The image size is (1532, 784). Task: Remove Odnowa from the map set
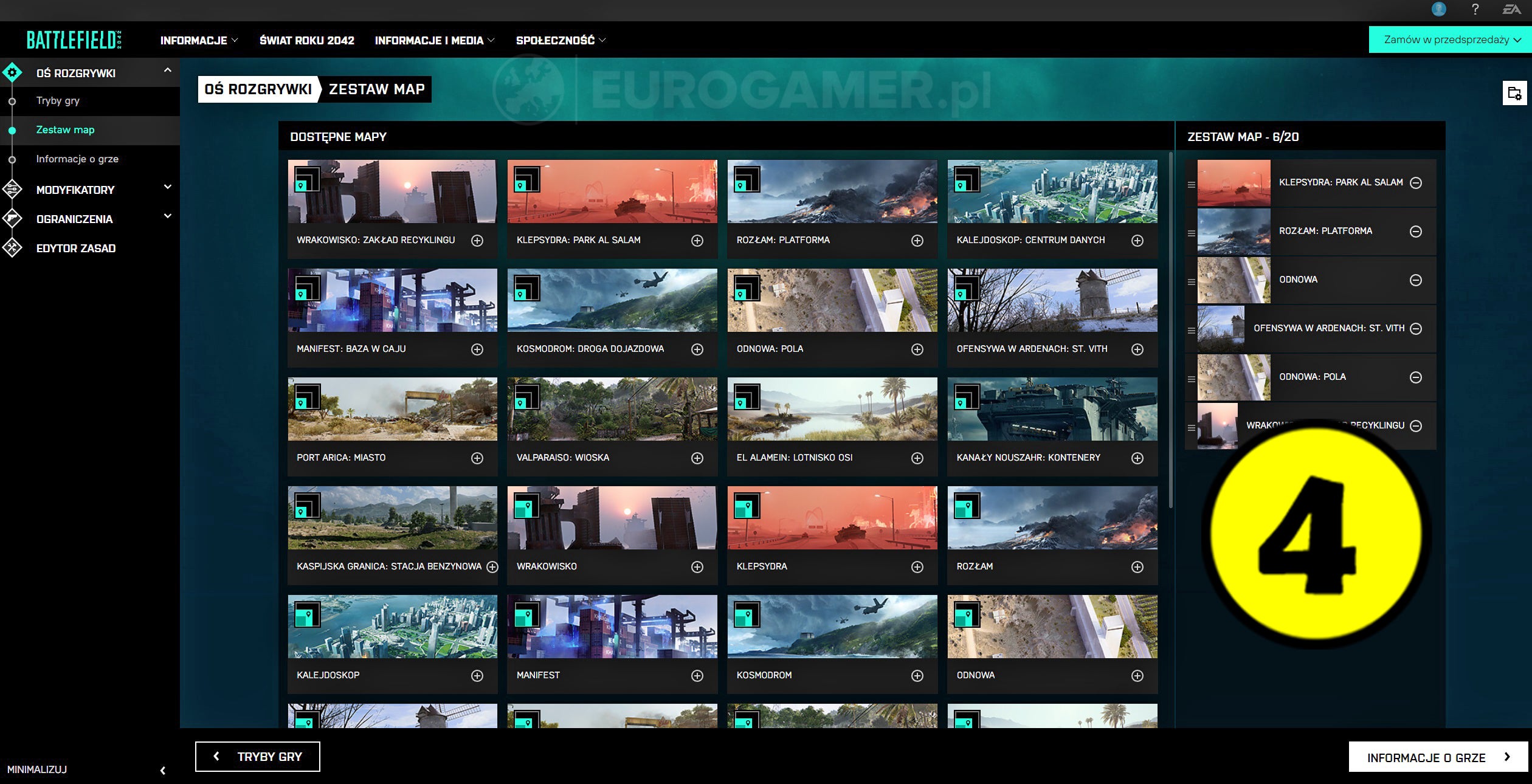(x=1416, y=280)
